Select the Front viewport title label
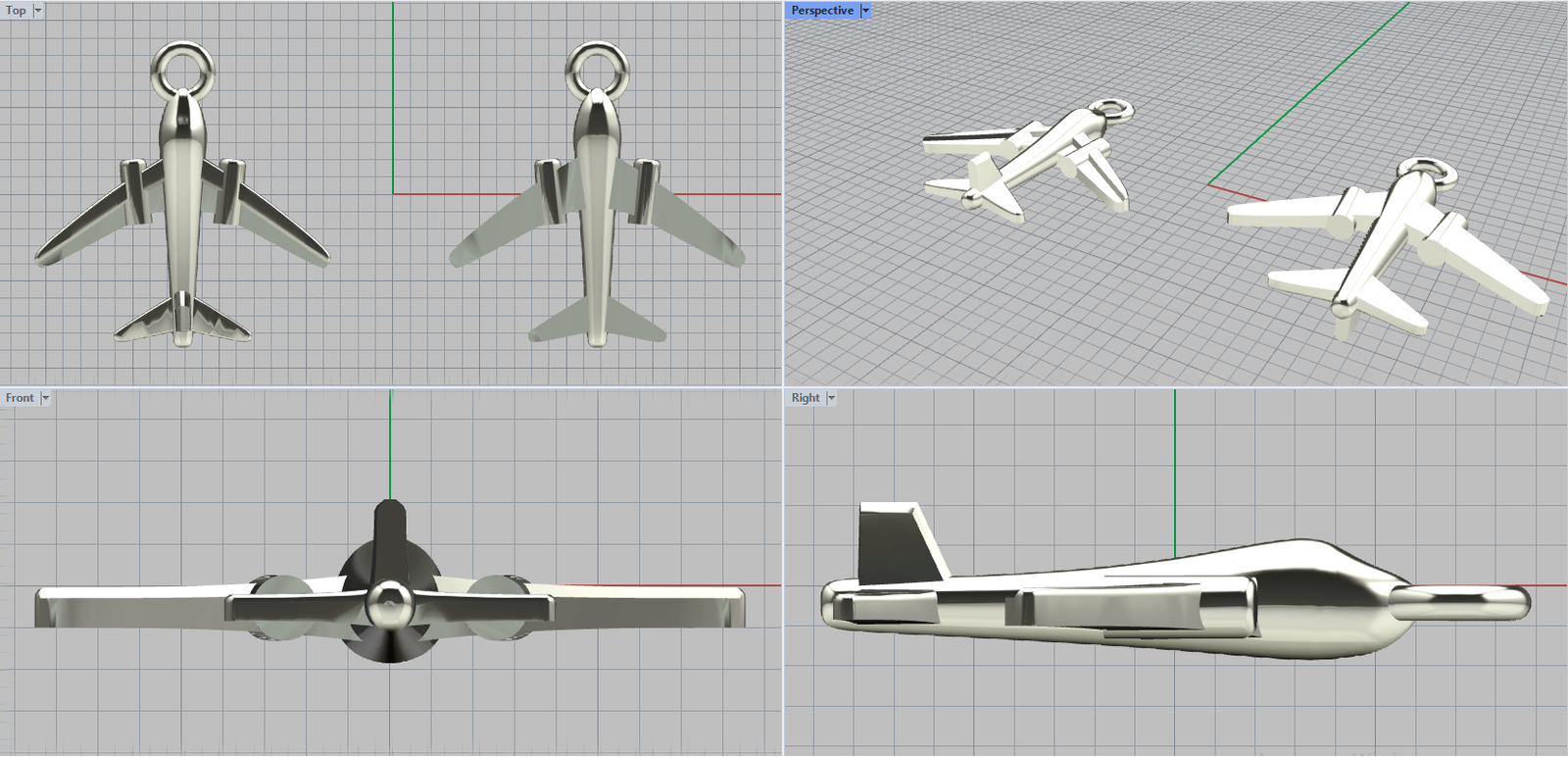Image resolution: width=1568 pixels, height=757 pixels. [x=20, y=398]
